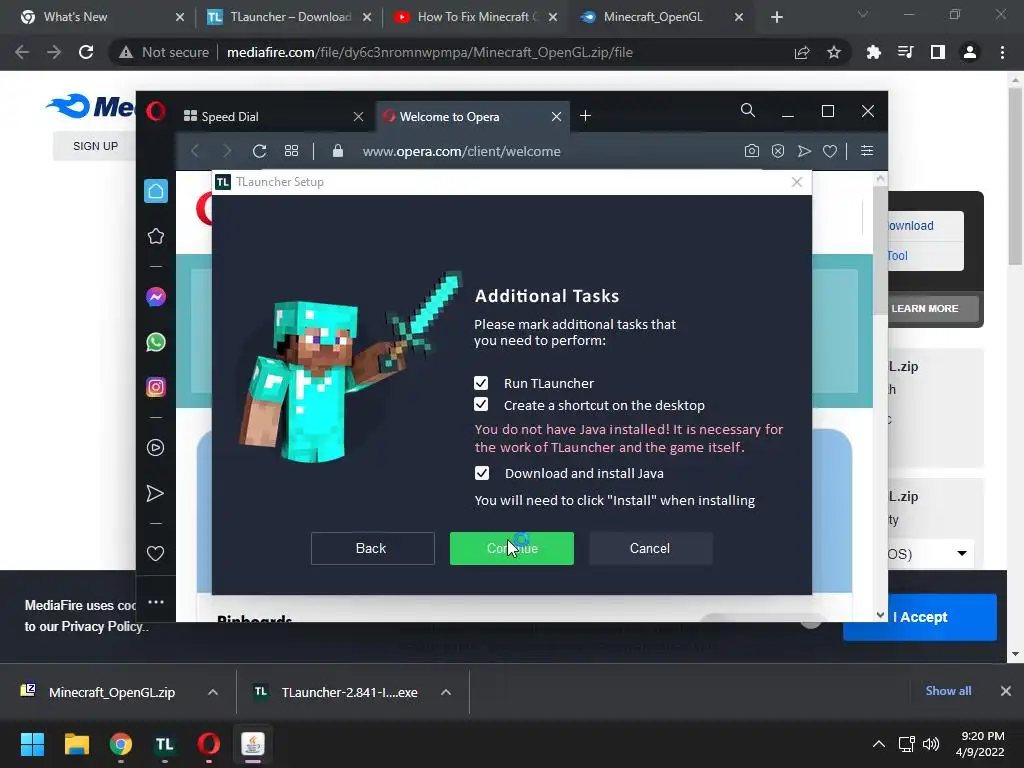1024x768 pixels.
Task: Open Chrome extensions puzzle icon
Action: point(874,52)
